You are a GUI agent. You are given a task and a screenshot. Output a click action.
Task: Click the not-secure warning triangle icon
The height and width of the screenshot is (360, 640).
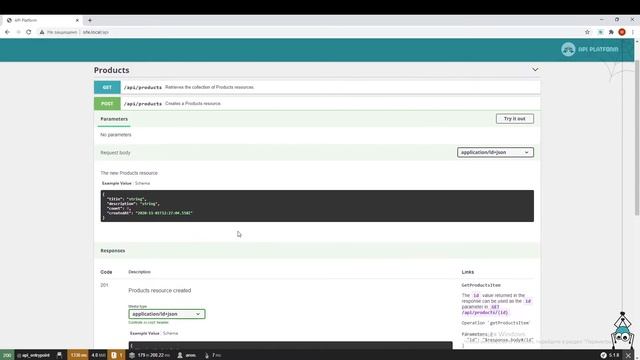tap(42, 32)
